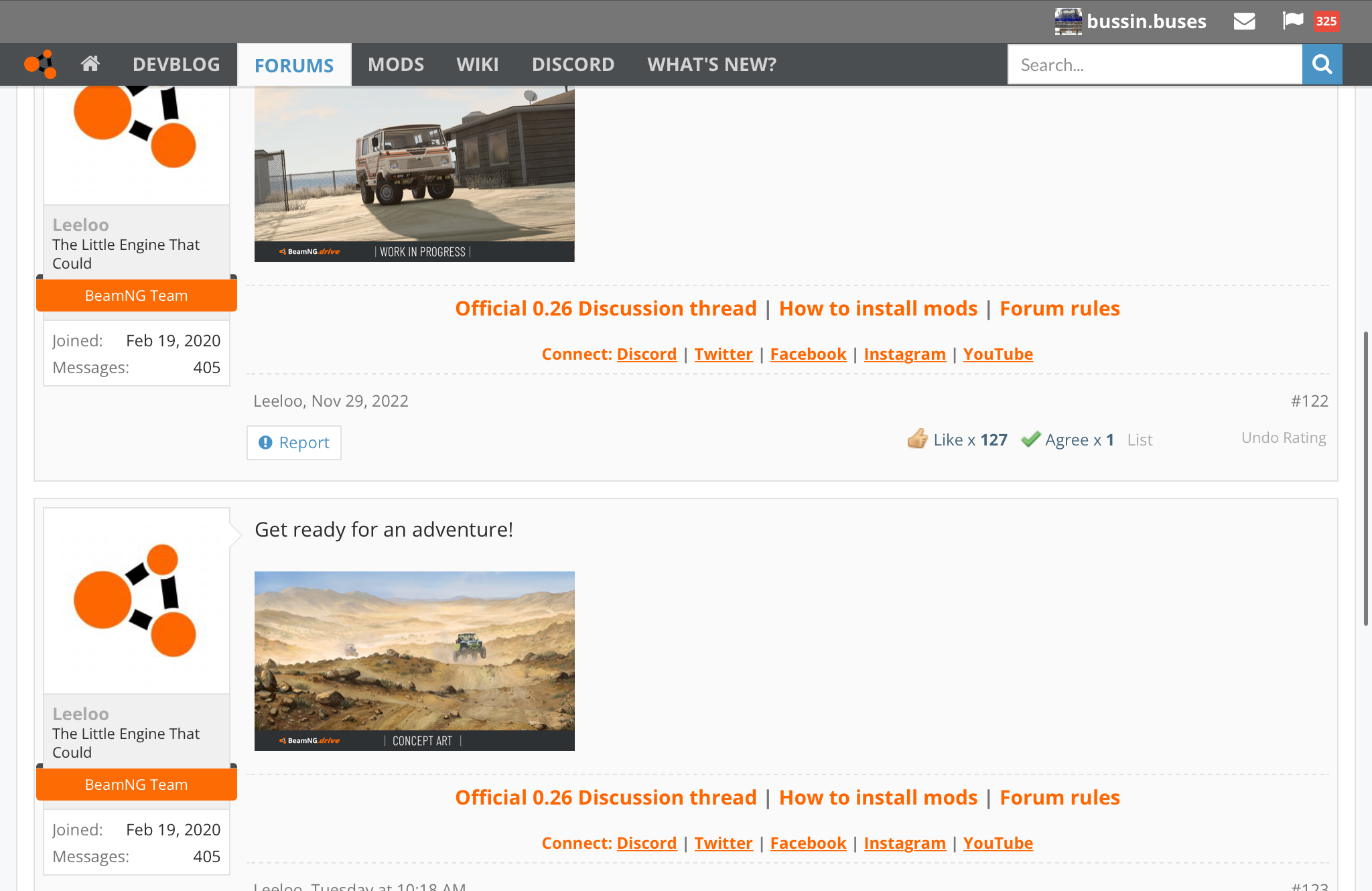Open inbox envelope icon

pyautogui.click(x=1244, y=21)
